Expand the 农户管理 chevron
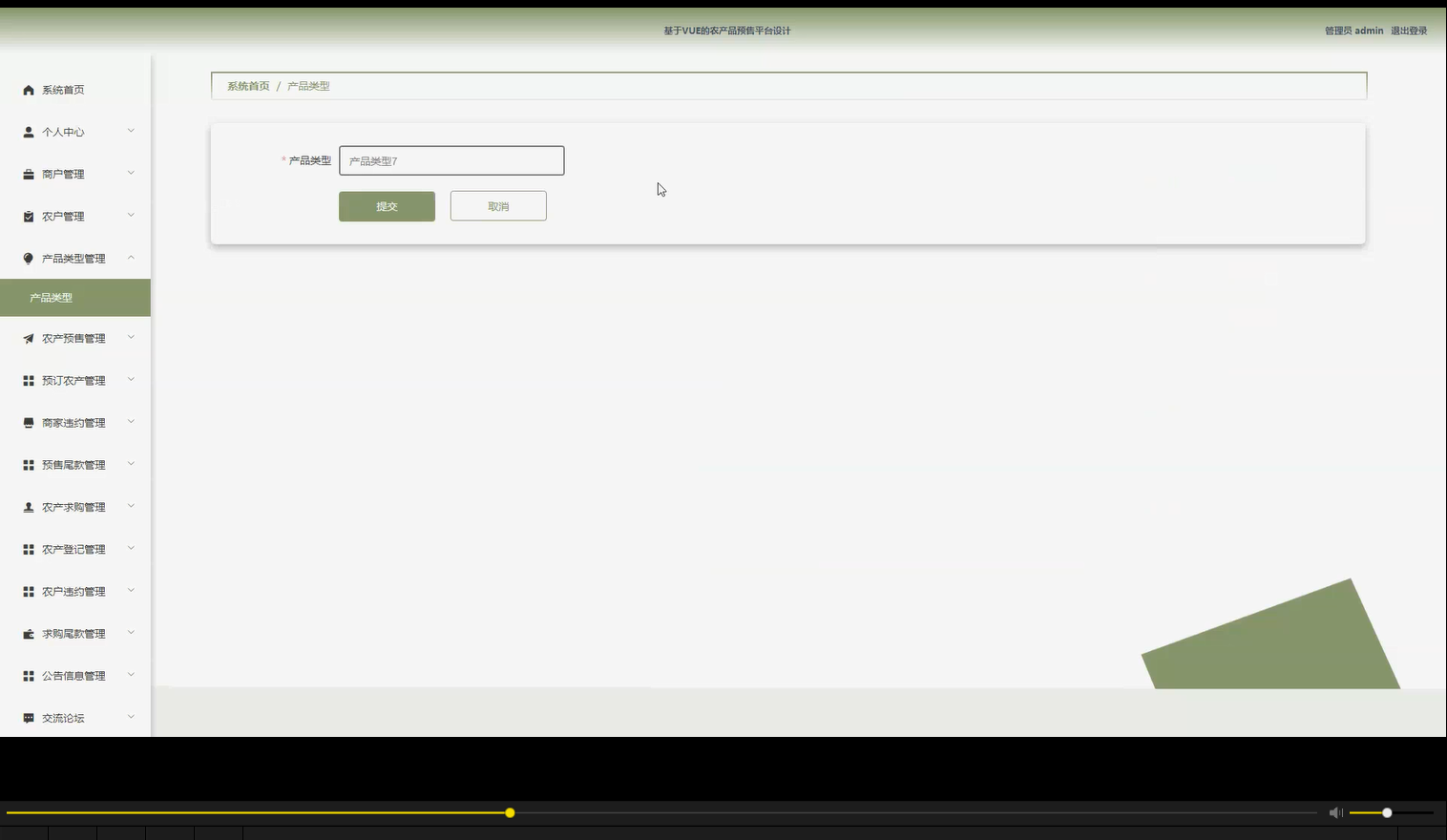Image resolution: width=1447 pixels, height=840 pixels. tap(131, 215)
